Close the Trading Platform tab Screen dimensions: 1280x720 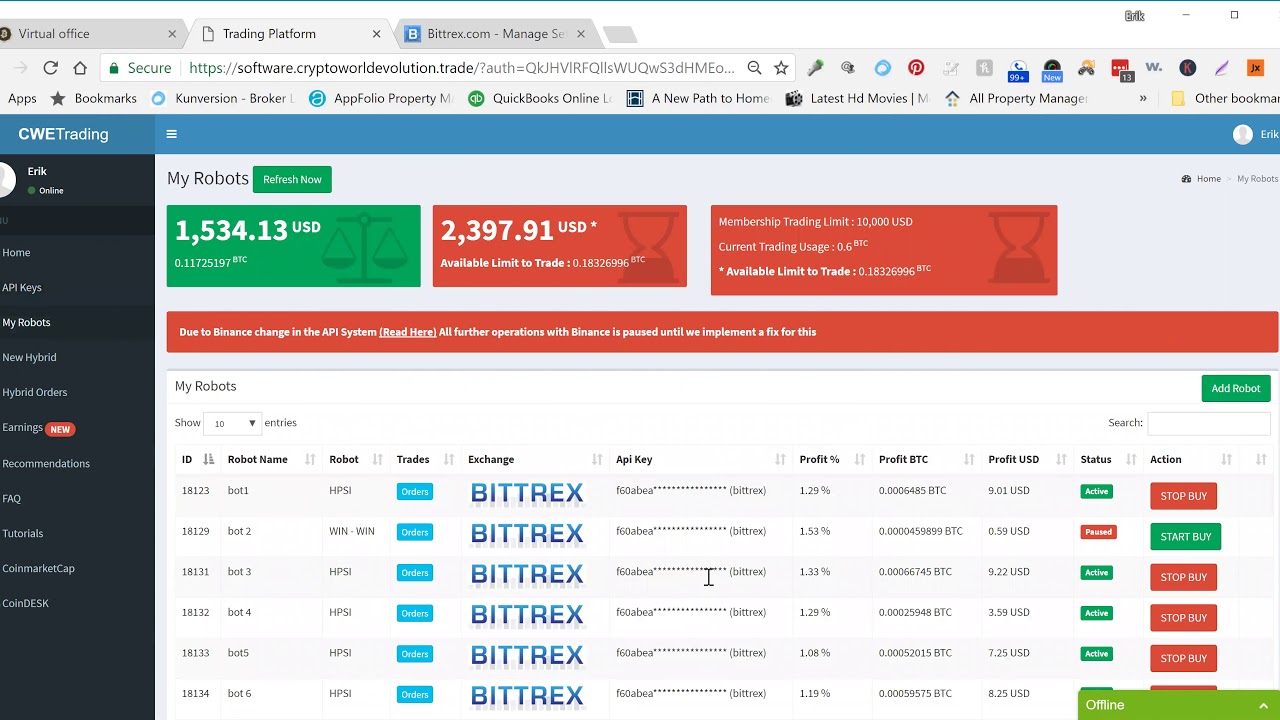coord(376,34)
